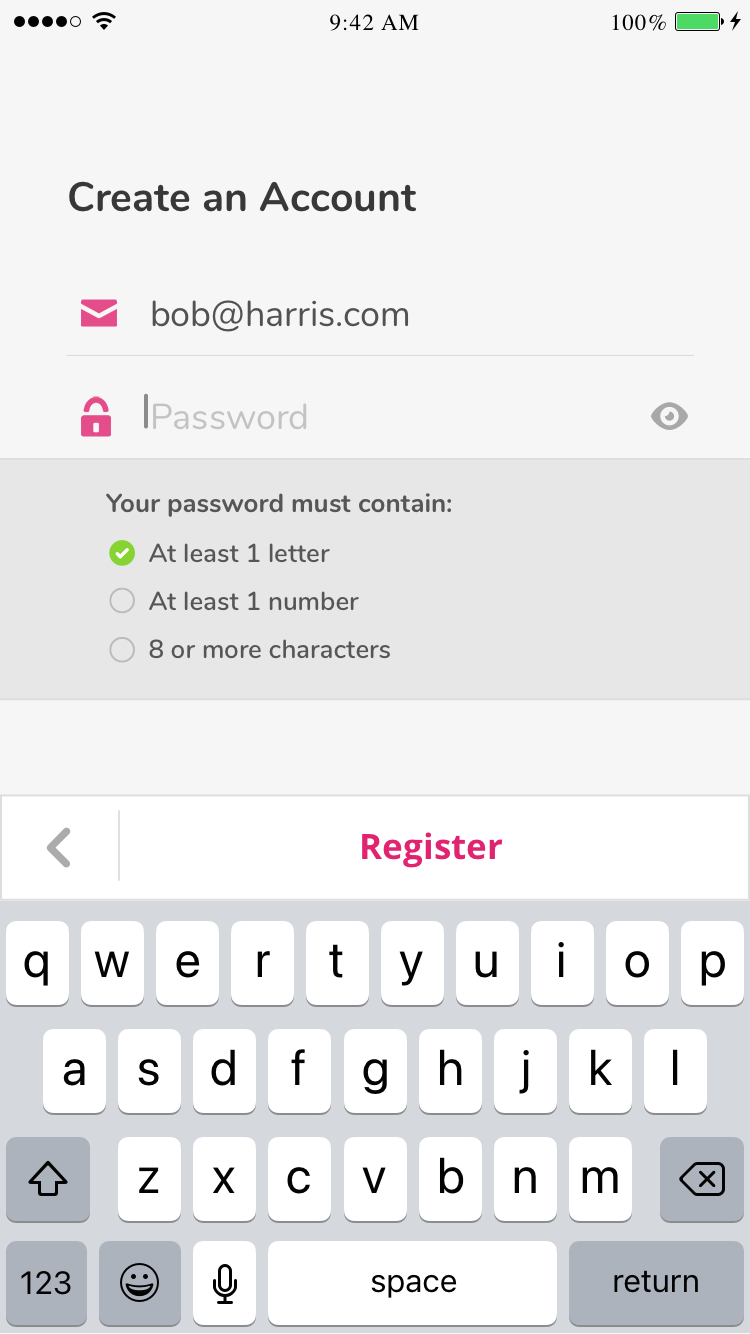Focus the Password input field
Viewport: 750px width, 1334px height.
(390, 416)
